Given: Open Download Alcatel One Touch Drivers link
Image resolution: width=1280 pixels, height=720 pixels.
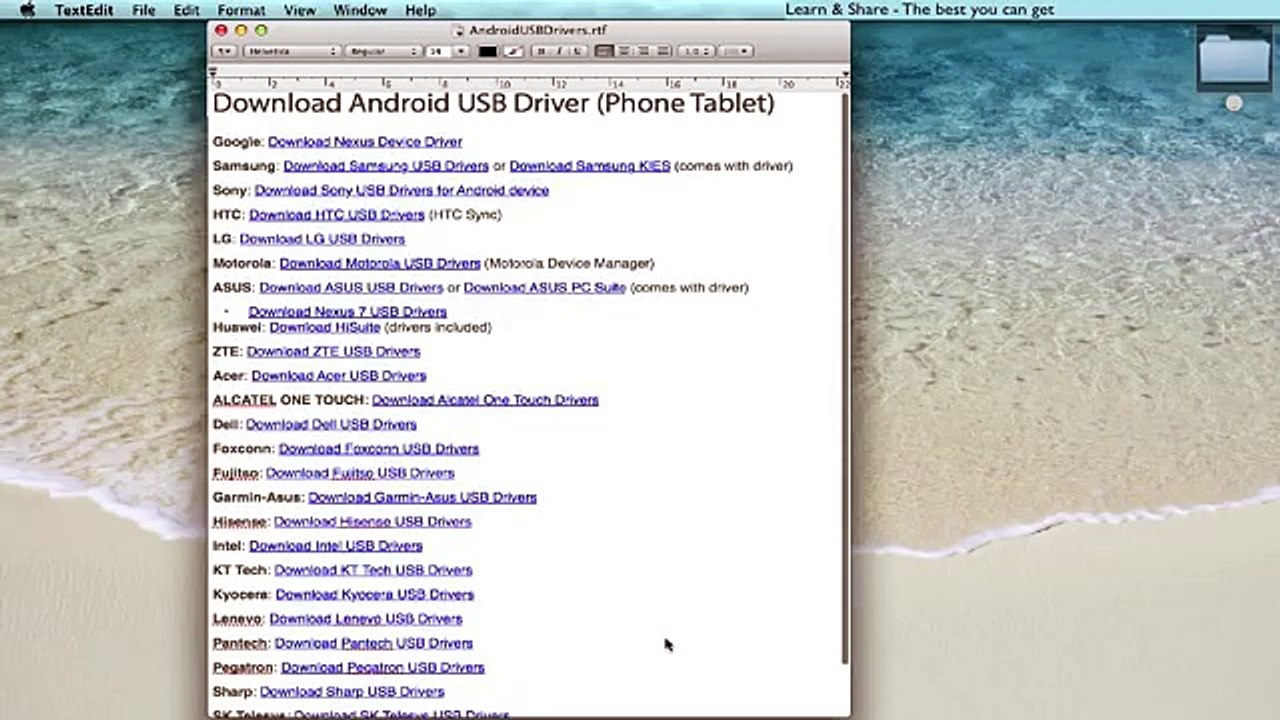Looking at the screenshot, I should pos(485,400).
